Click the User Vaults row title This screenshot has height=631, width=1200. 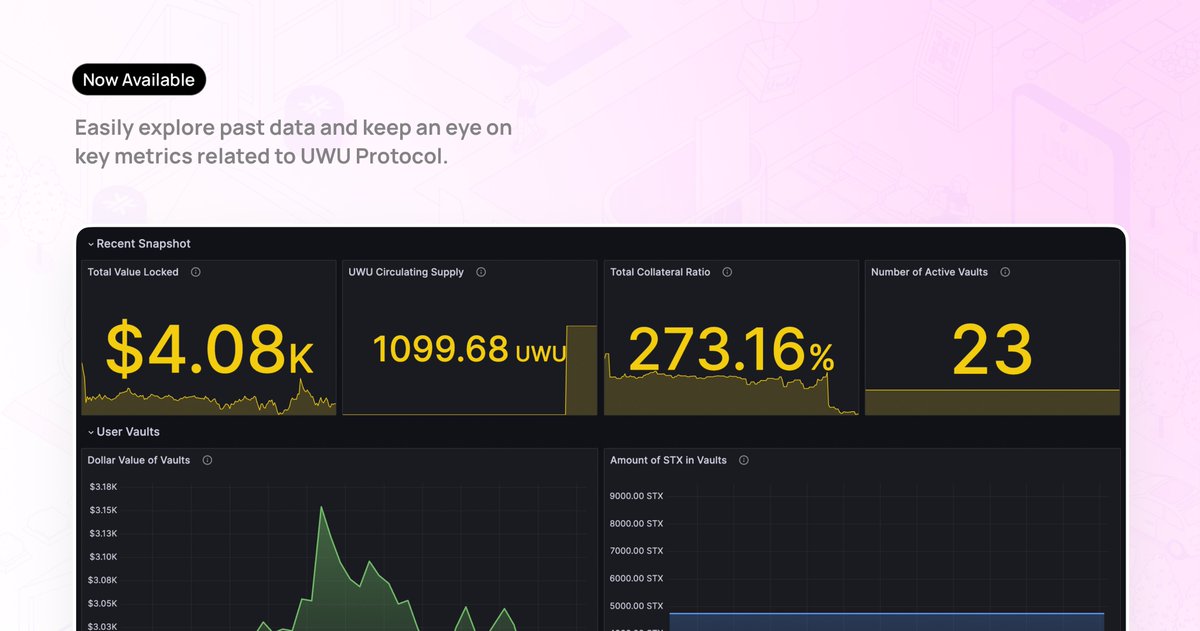tap(128, 432)
